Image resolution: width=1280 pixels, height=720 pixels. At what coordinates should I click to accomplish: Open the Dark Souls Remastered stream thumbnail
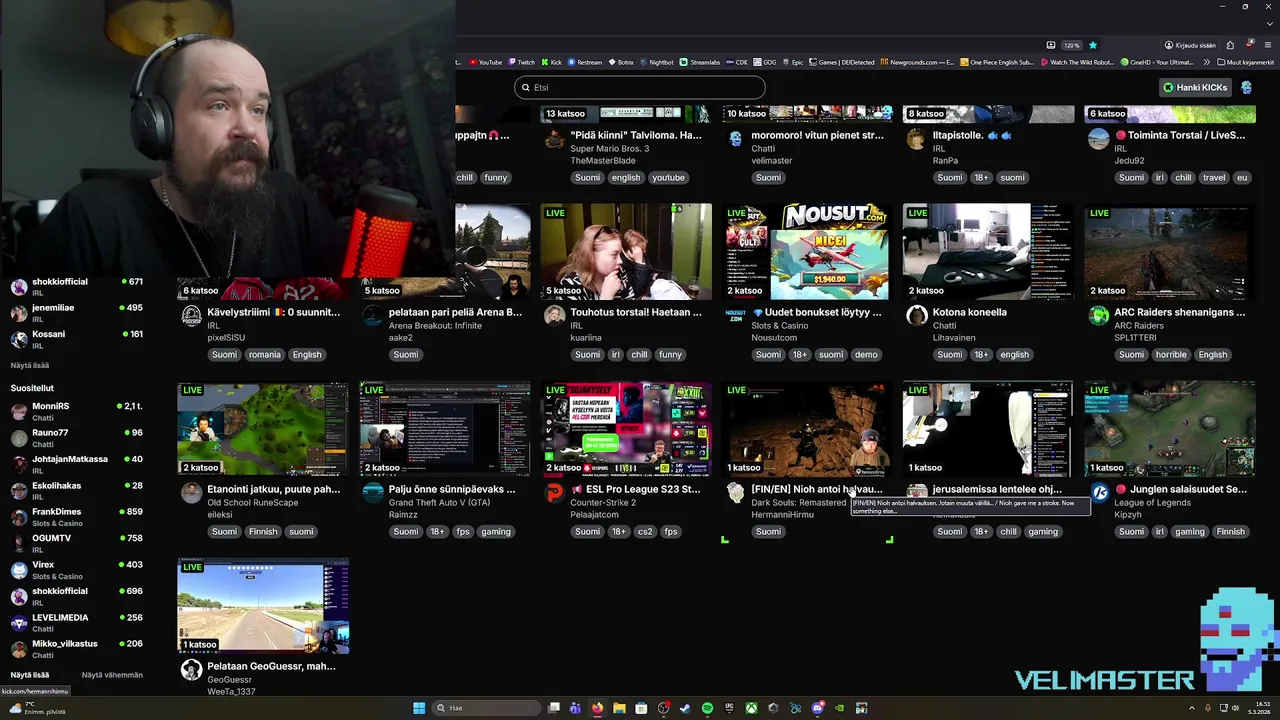coord(807,428)
